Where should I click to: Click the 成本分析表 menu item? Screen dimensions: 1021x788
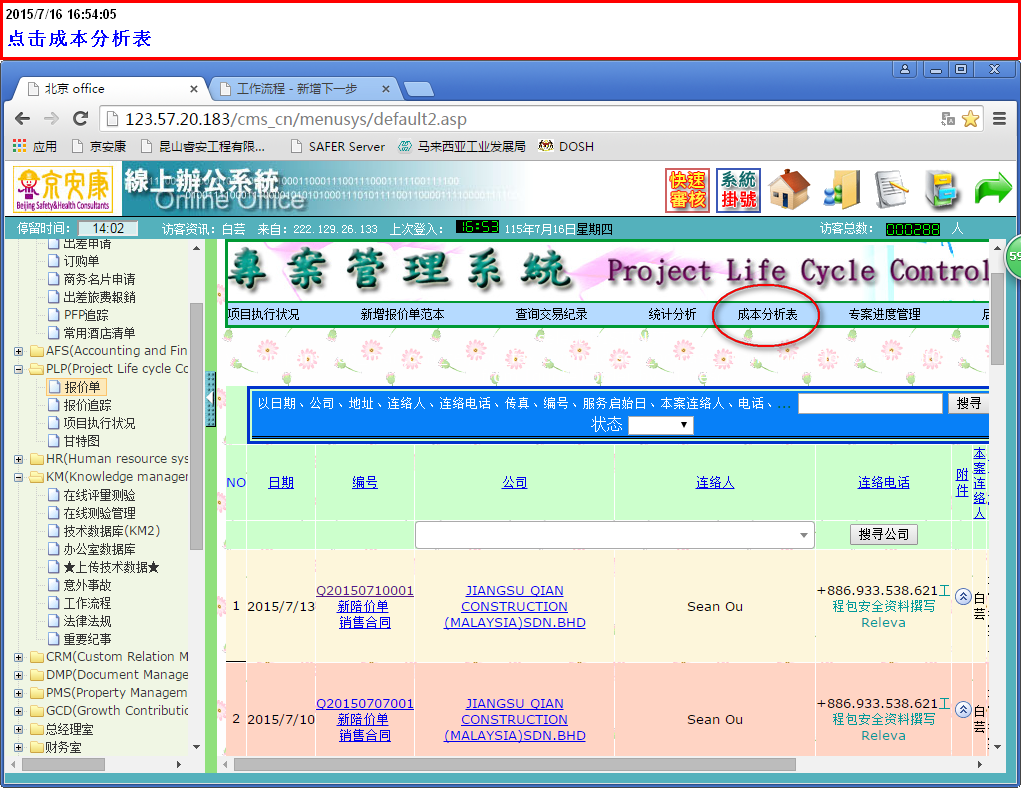[767, 314]
